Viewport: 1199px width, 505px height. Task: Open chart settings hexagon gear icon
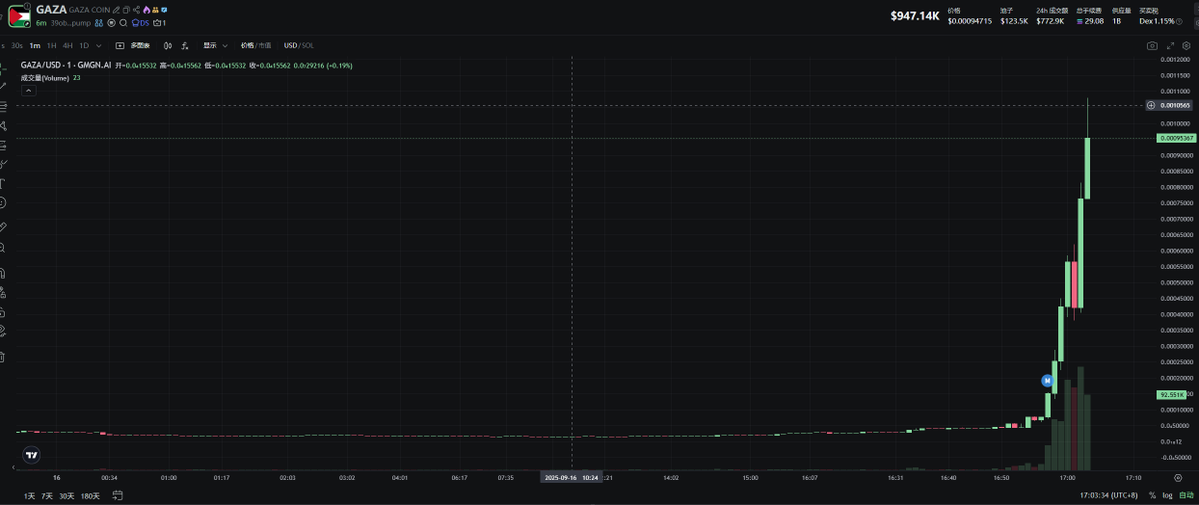(1186, 46)
